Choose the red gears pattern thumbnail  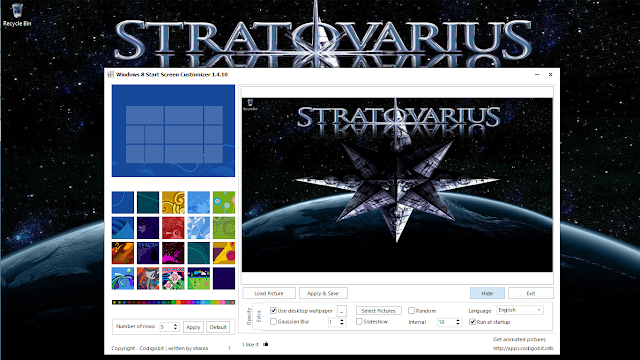pos(173,228)
